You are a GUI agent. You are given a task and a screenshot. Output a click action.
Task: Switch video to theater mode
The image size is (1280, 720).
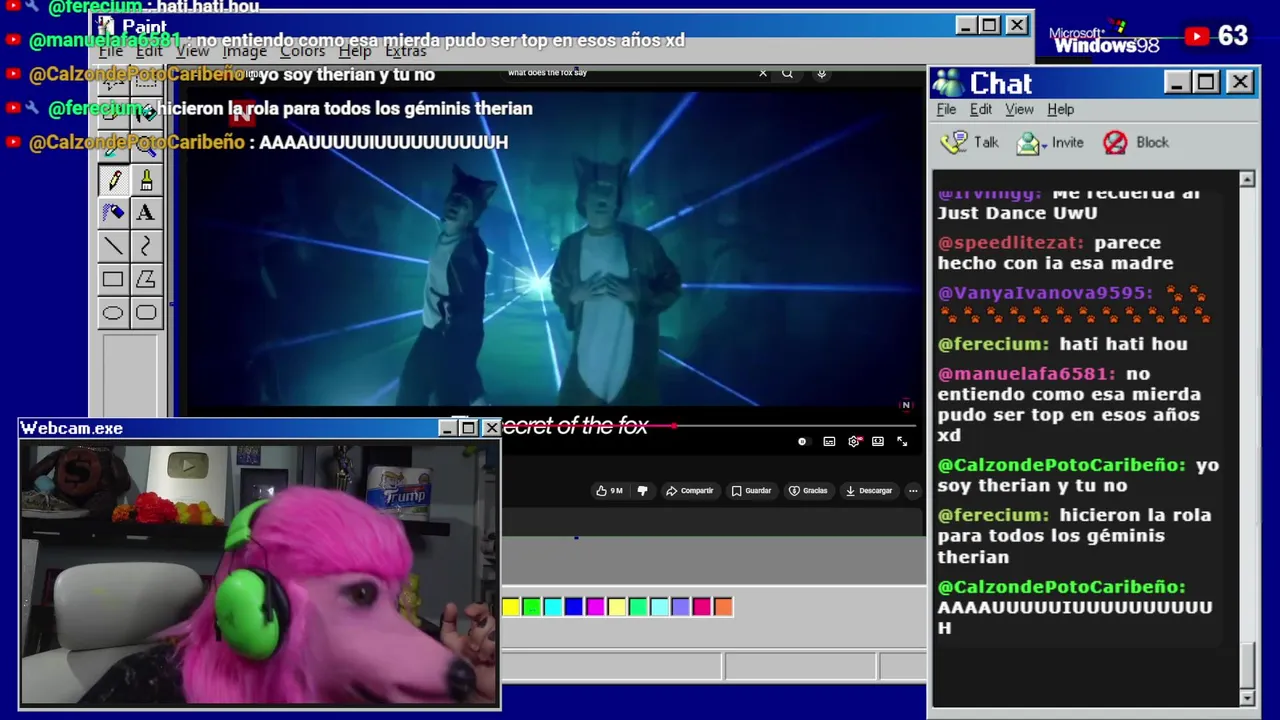tap(878, 441)
